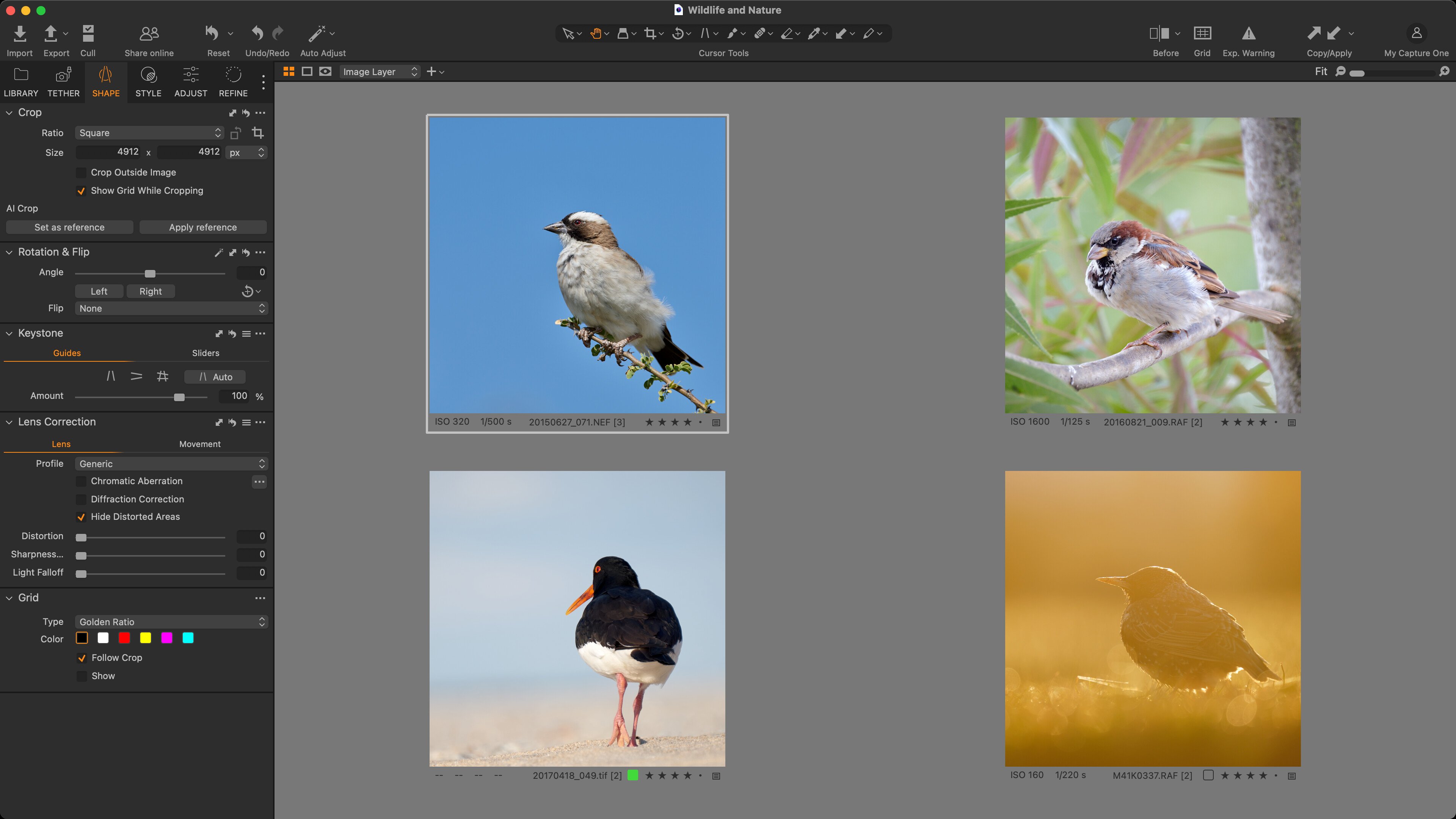The width and height of the screenshot is (1456, 819).
Task: Select the golden starling photo thumbnail
Action: (x=1153, y=618)
